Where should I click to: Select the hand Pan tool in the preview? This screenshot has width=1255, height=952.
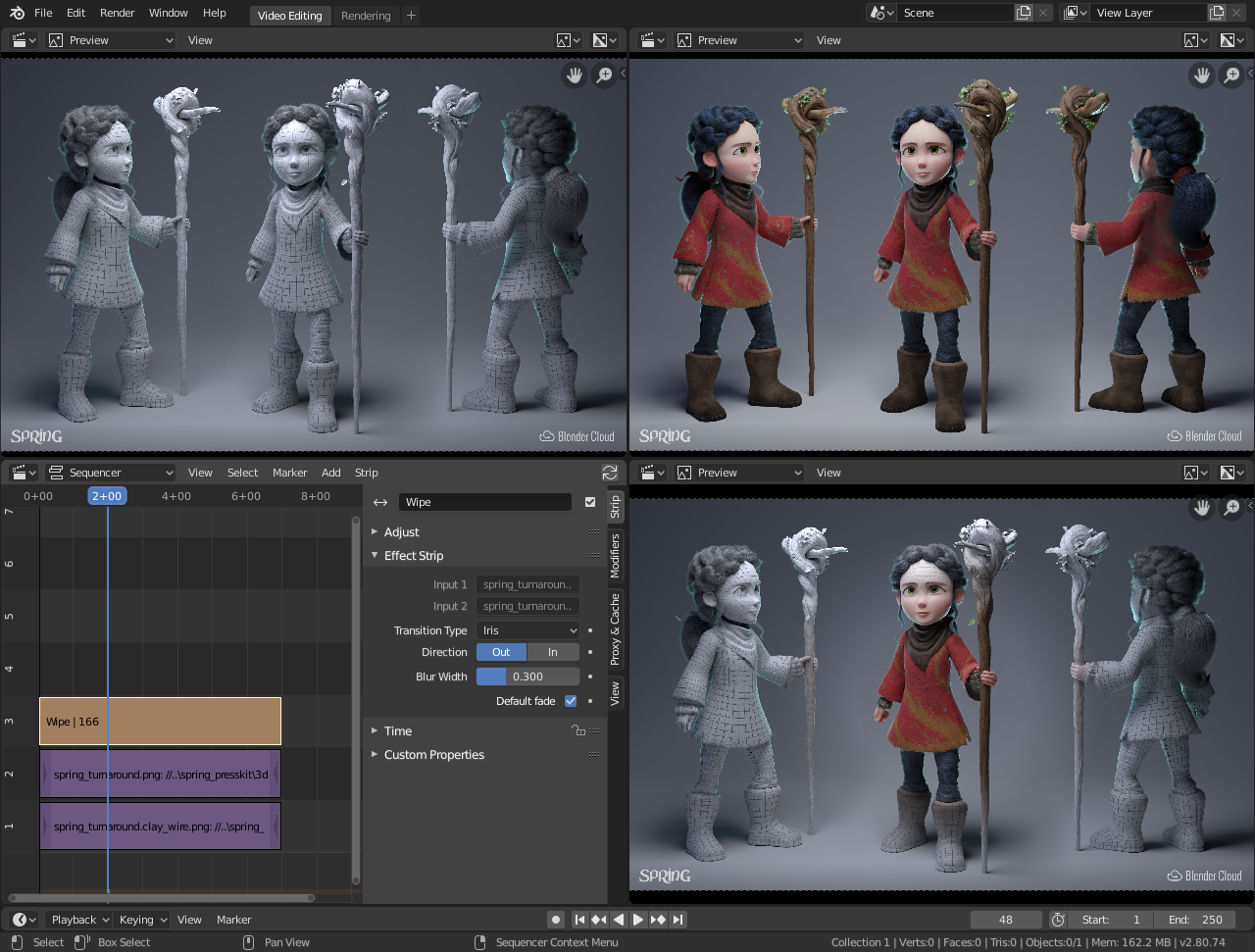coord(574,75)
